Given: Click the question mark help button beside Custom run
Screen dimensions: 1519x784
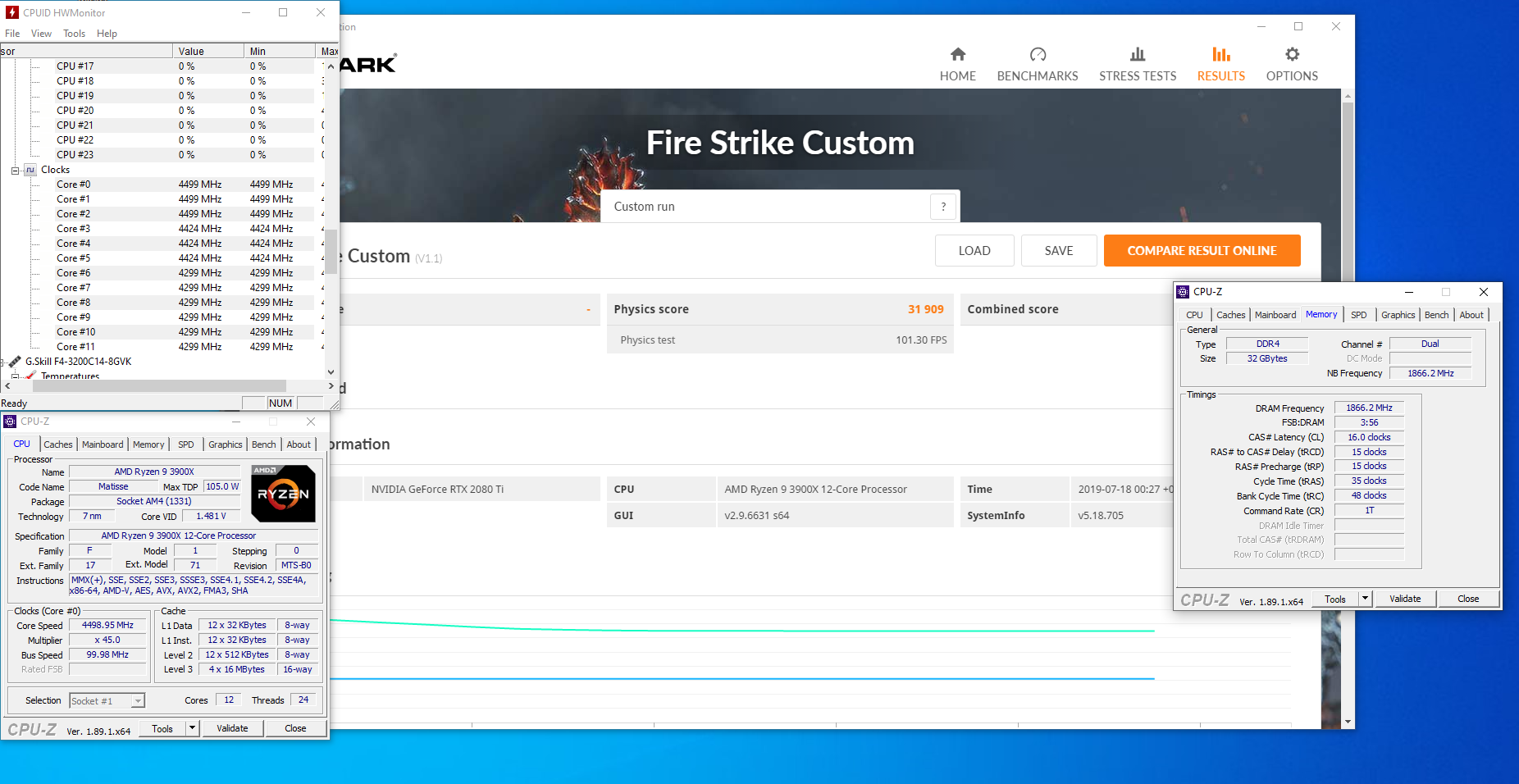Looking at the screenshot, I should click(x=943, y=207).
